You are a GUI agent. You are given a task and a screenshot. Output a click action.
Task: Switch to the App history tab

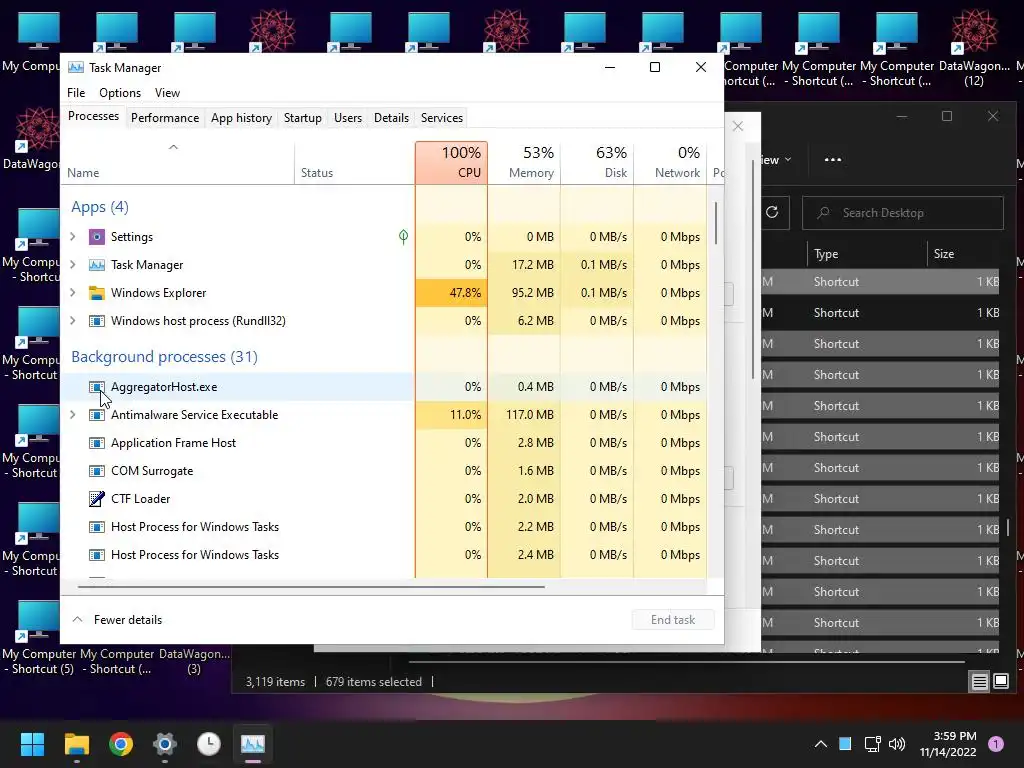pos(241,118)
